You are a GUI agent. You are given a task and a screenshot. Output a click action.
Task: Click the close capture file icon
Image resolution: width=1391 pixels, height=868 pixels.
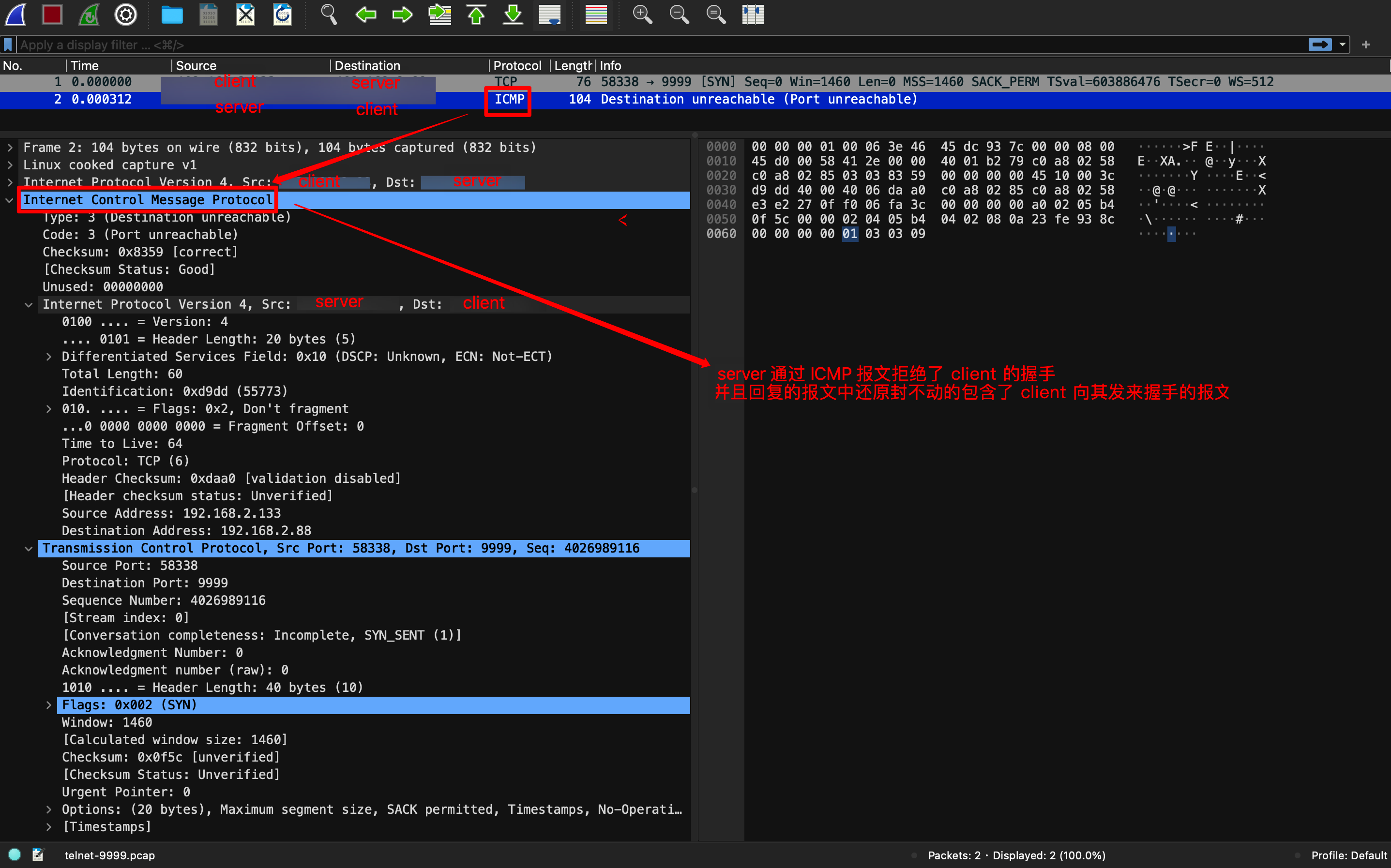[245, 15]
